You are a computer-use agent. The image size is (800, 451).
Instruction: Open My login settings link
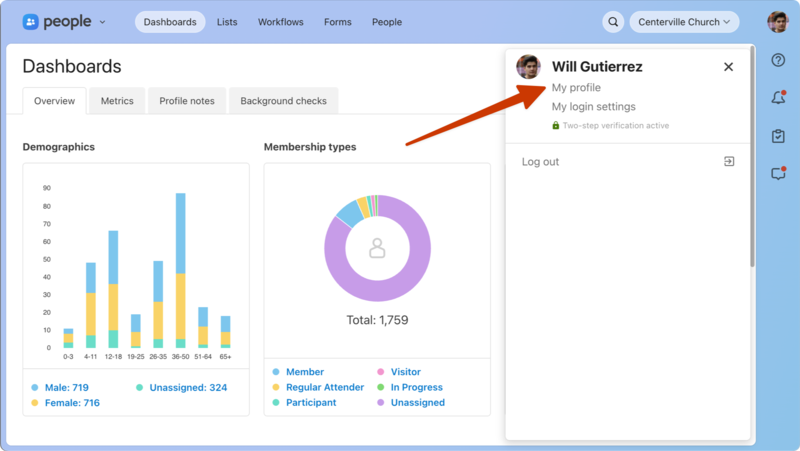593,107
